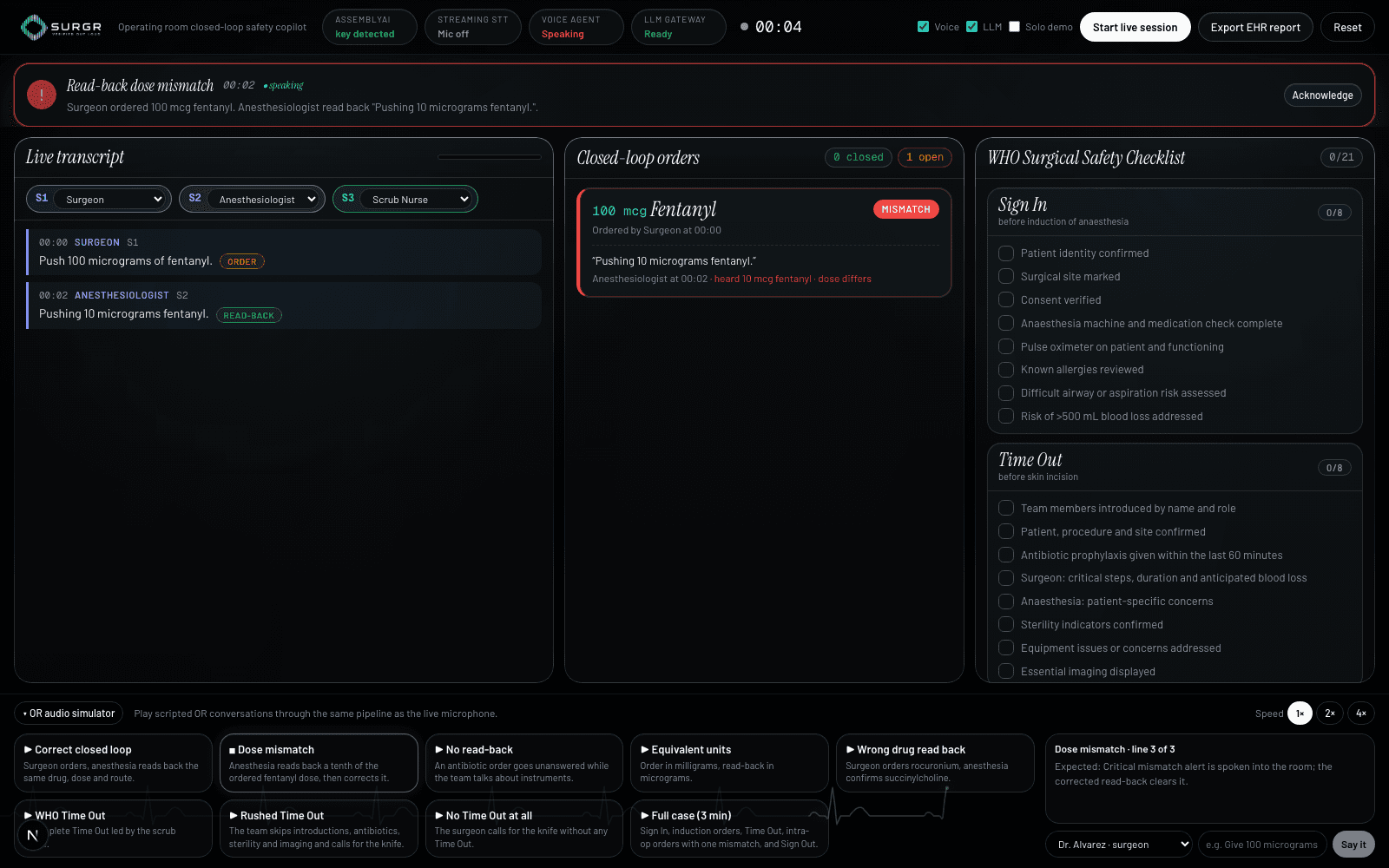Check Sterility indicators confirmed item
Image resolution: width=1389 pixels, height=868 pixels.
[1006, 625]
